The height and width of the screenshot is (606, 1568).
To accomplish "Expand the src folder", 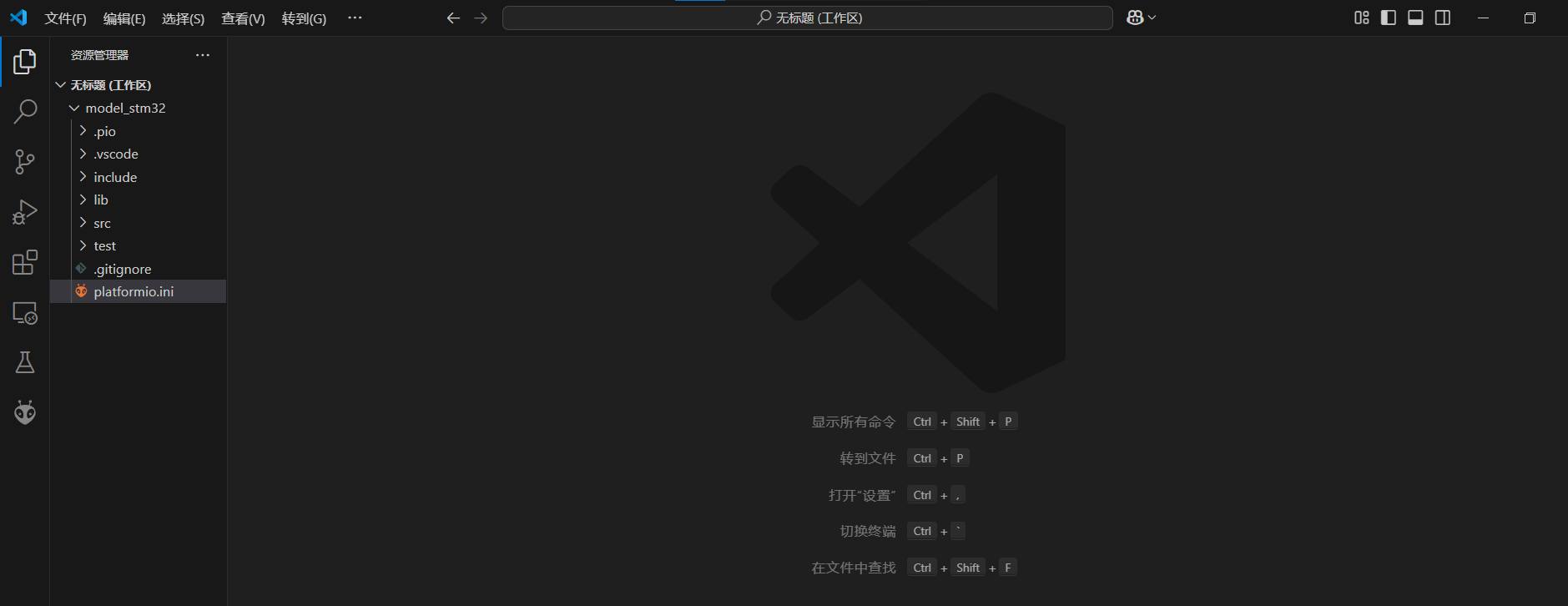I will (x=139, y=223).
